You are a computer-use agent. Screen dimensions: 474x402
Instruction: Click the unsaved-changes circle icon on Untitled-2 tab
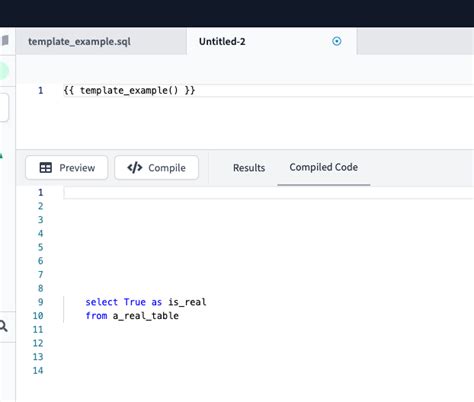pyautogui.click(x=337, y=41)
